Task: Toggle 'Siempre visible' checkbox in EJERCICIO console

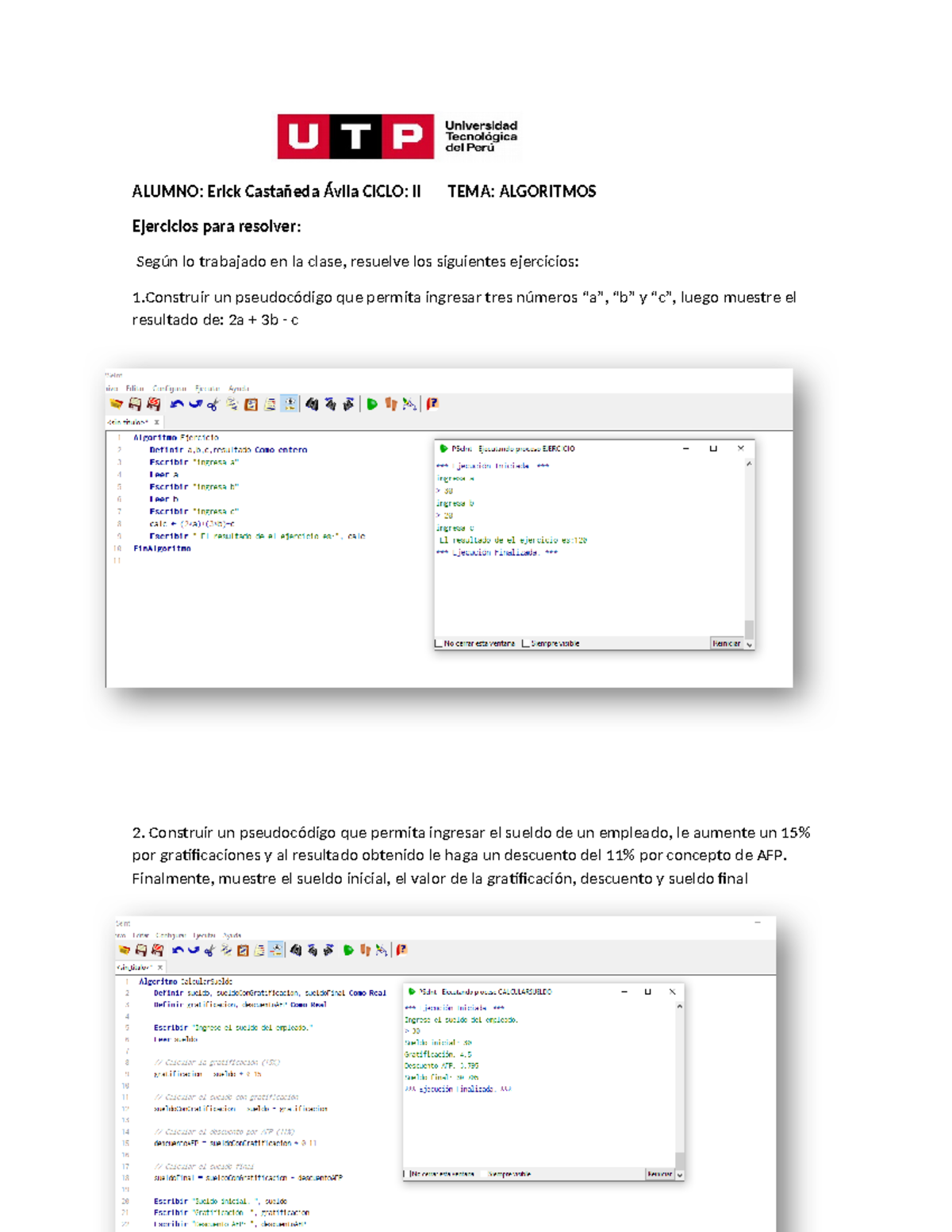Action: 525,643
